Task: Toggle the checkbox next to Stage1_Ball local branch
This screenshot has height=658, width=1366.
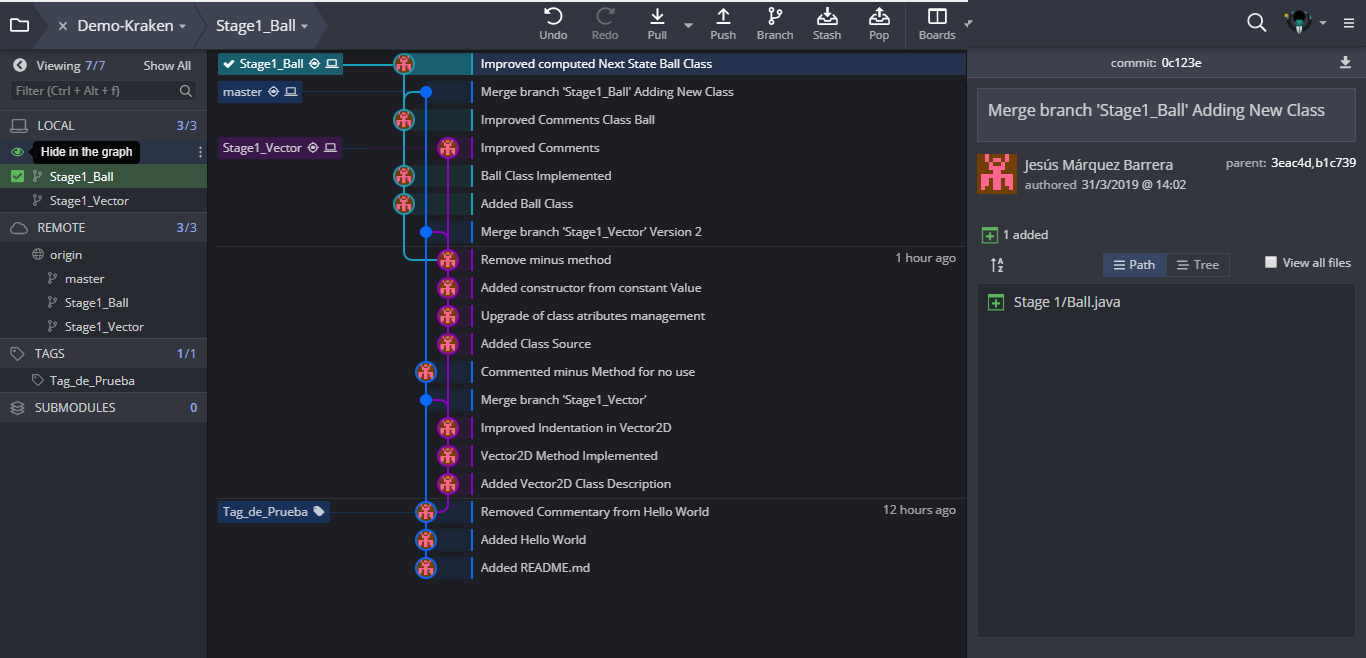Action: coord(17,177)
